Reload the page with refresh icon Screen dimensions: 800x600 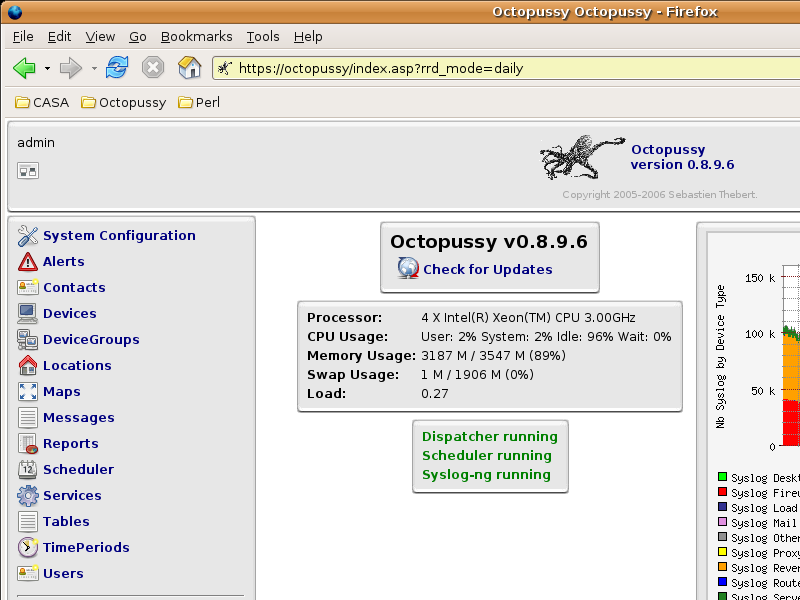click(117, 67)
